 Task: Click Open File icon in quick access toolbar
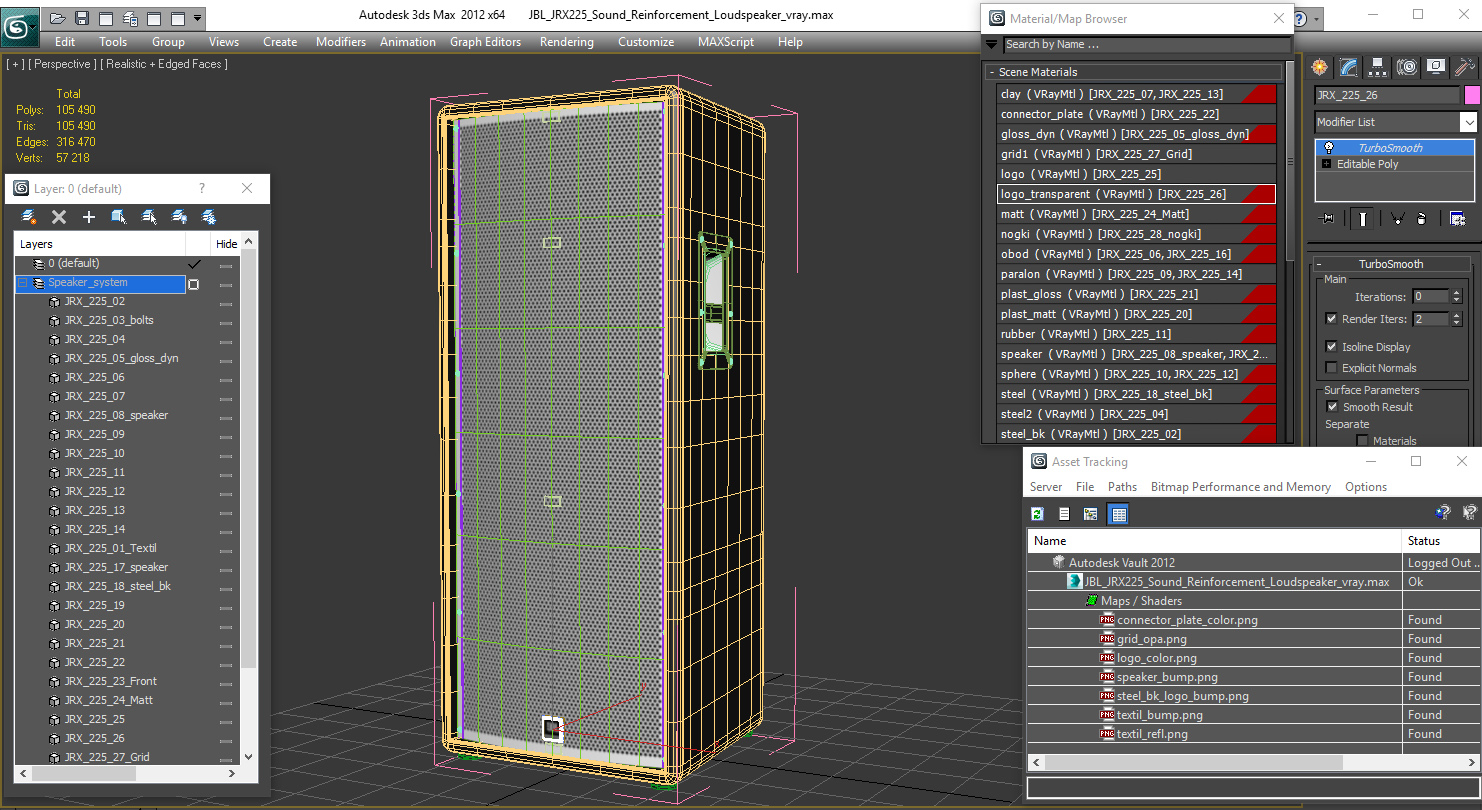point(58,18)
